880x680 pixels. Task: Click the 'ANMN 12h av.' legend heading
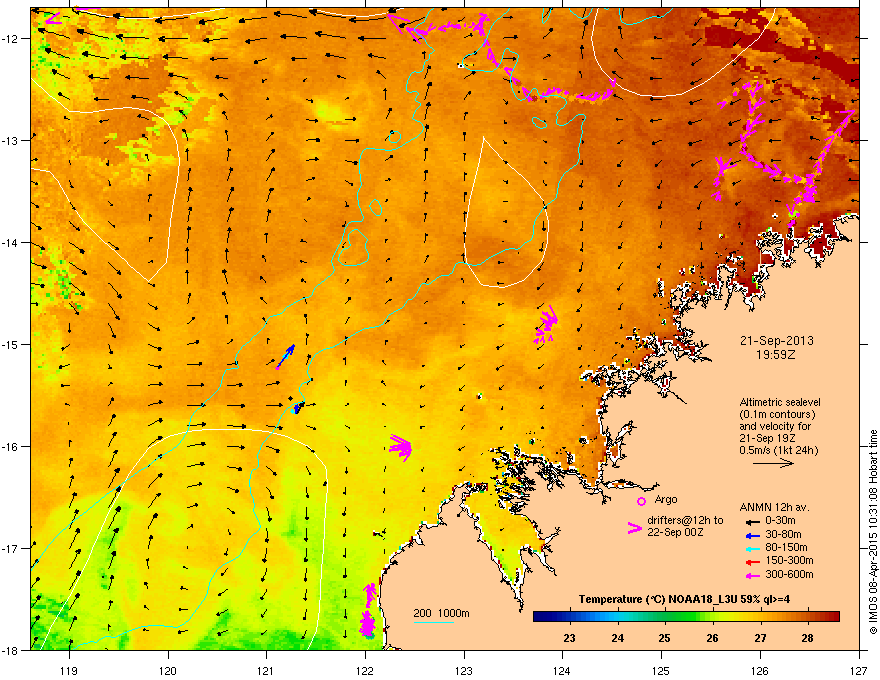(x=774, y=507)
